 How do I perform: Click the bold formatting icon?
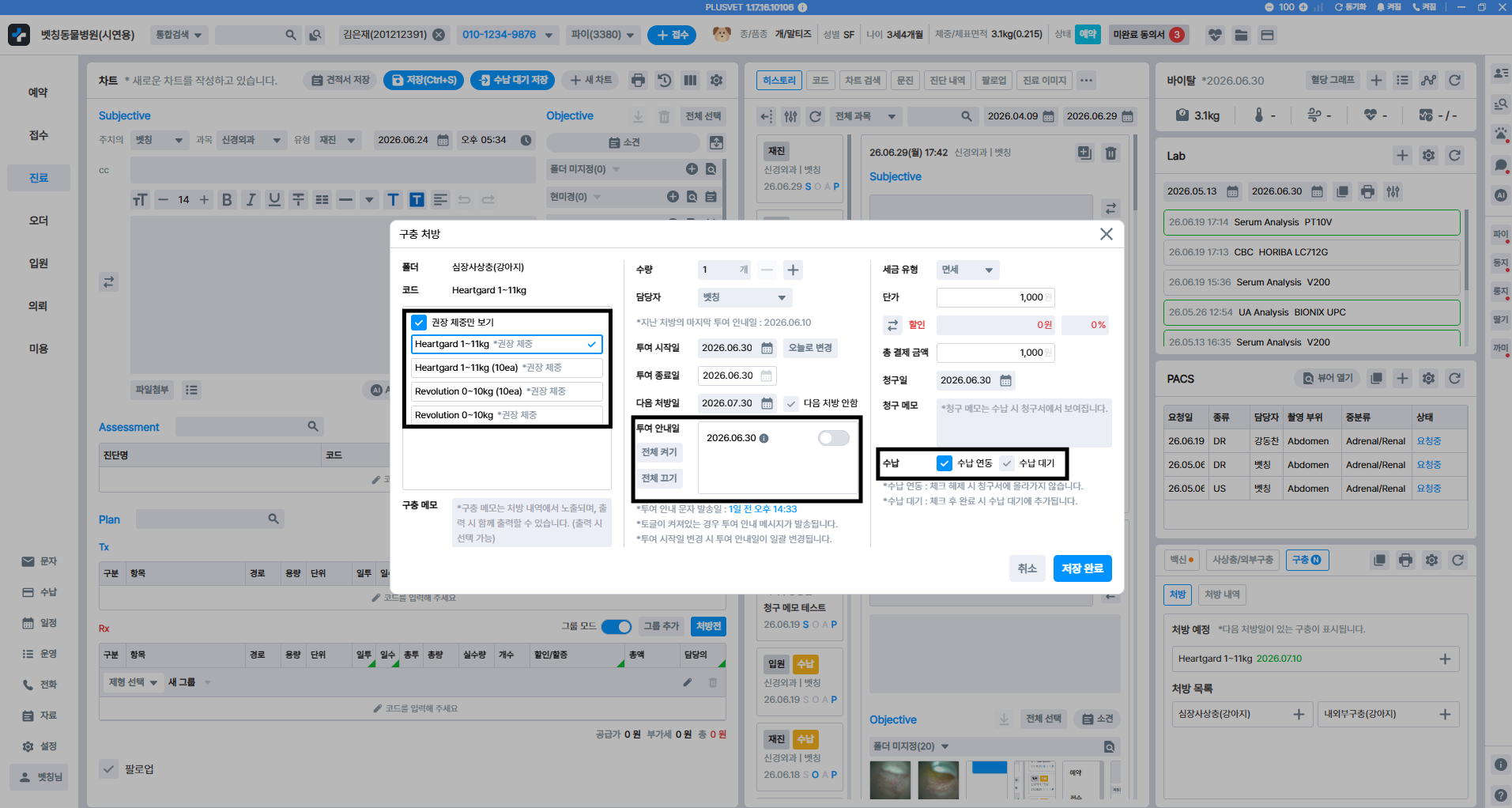pos(227,199)
